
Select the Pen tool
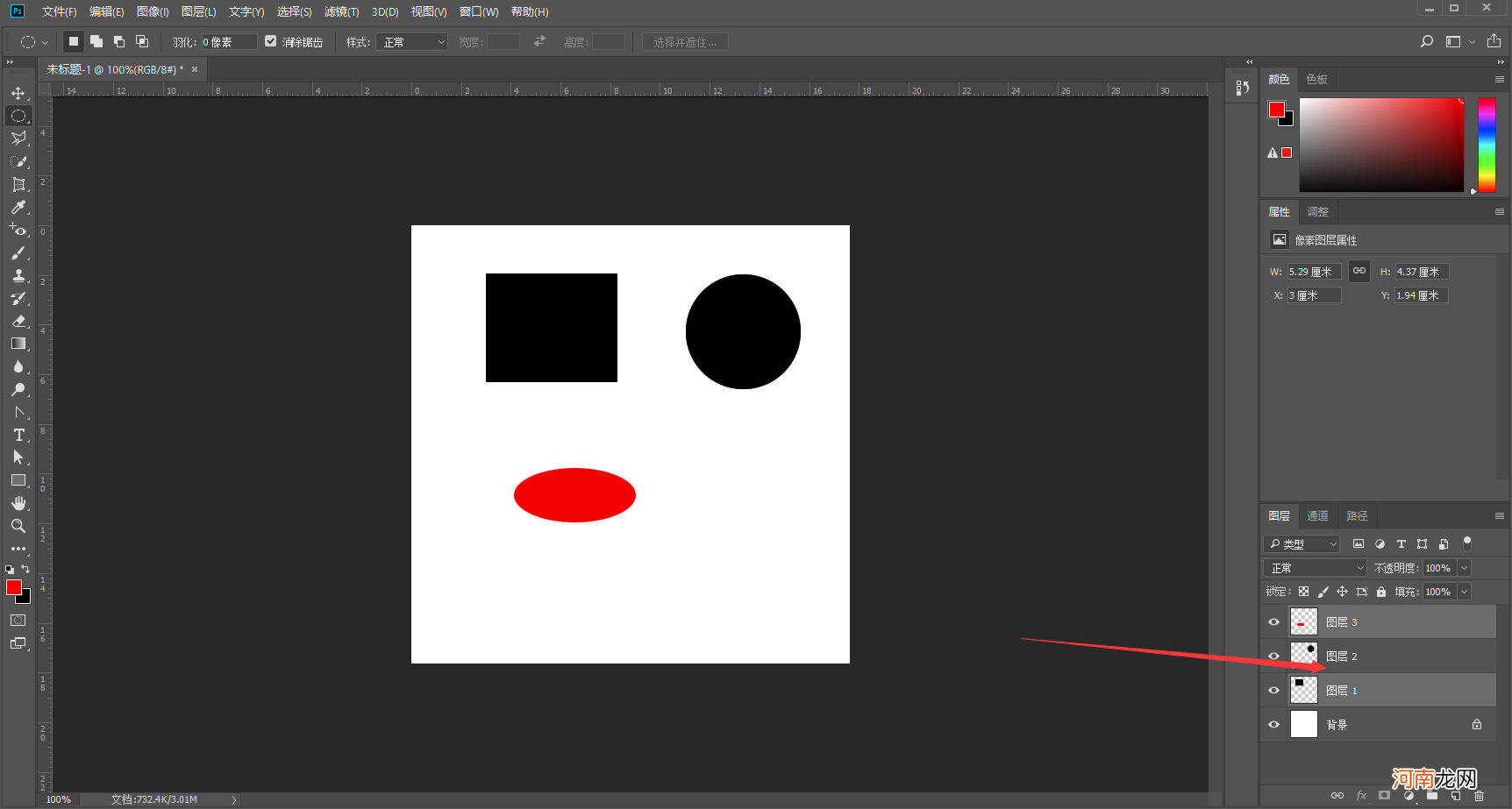coord(18,412)
